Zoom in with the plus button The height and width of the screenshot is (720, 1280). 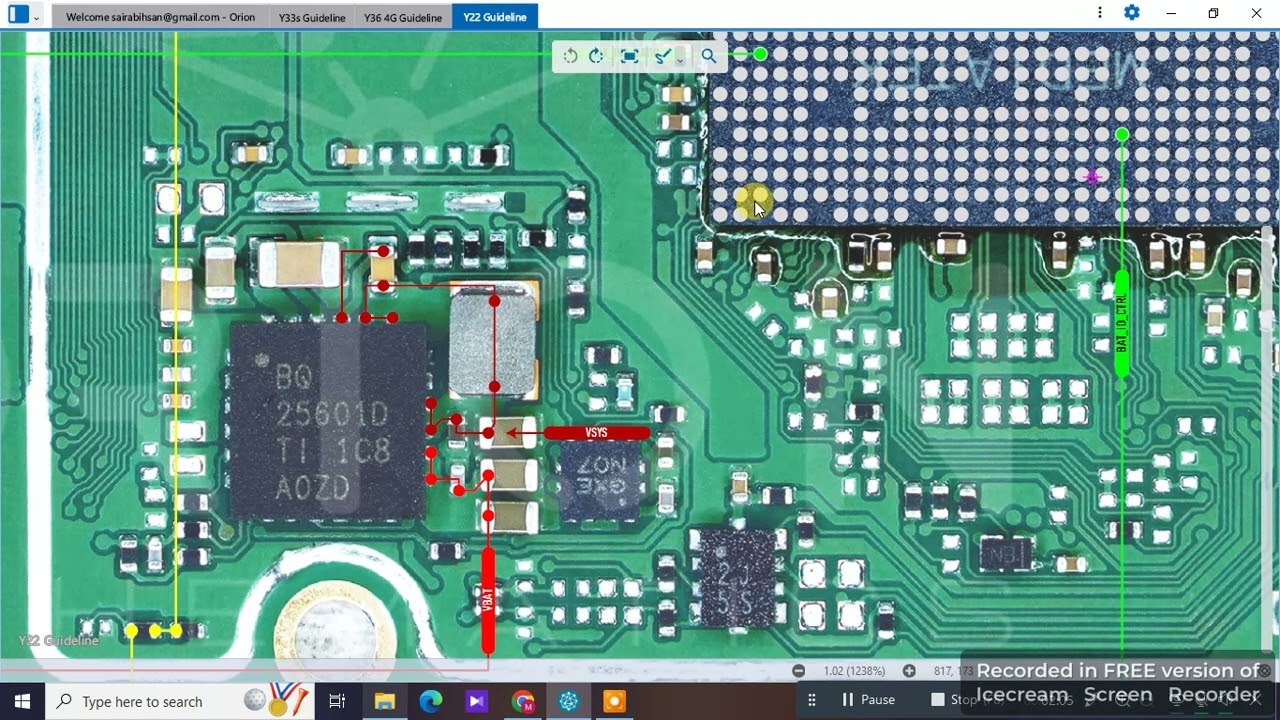[909, 671]
